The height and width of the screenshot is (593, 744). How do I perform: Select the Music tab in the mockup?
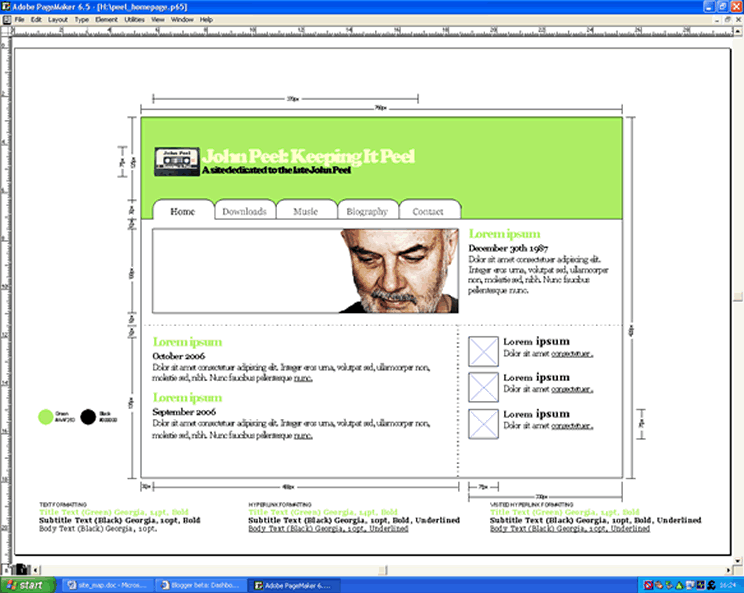(306, 211)
